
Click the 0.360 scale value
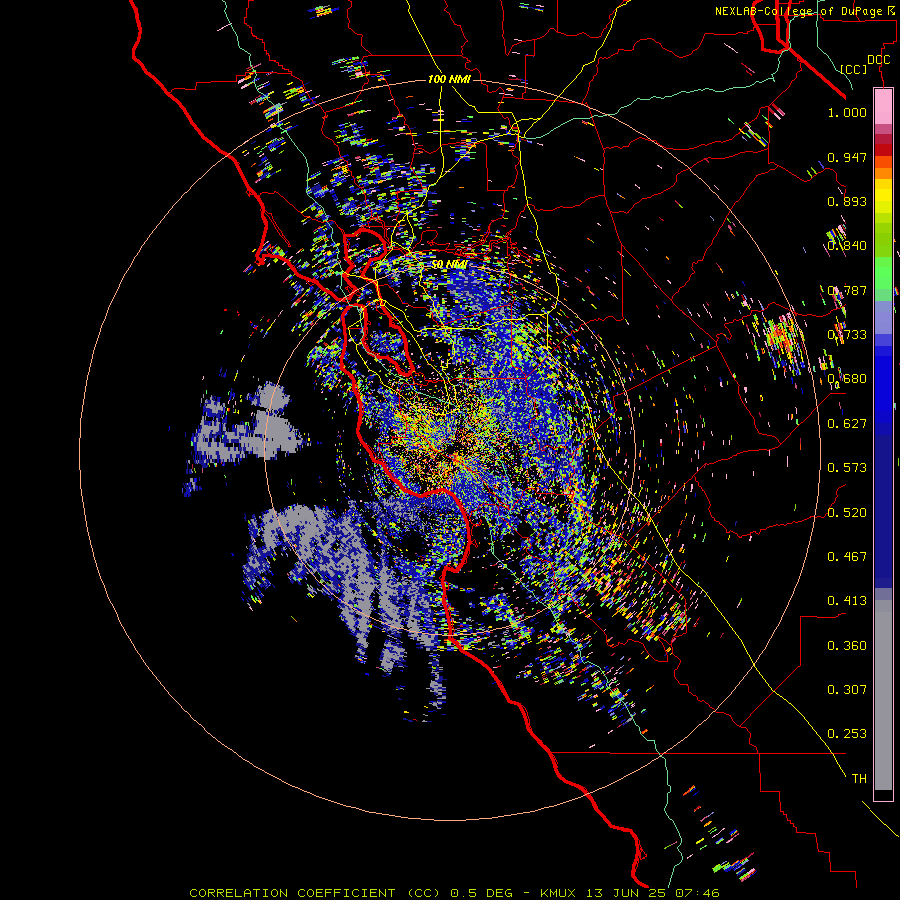[847, 646]
